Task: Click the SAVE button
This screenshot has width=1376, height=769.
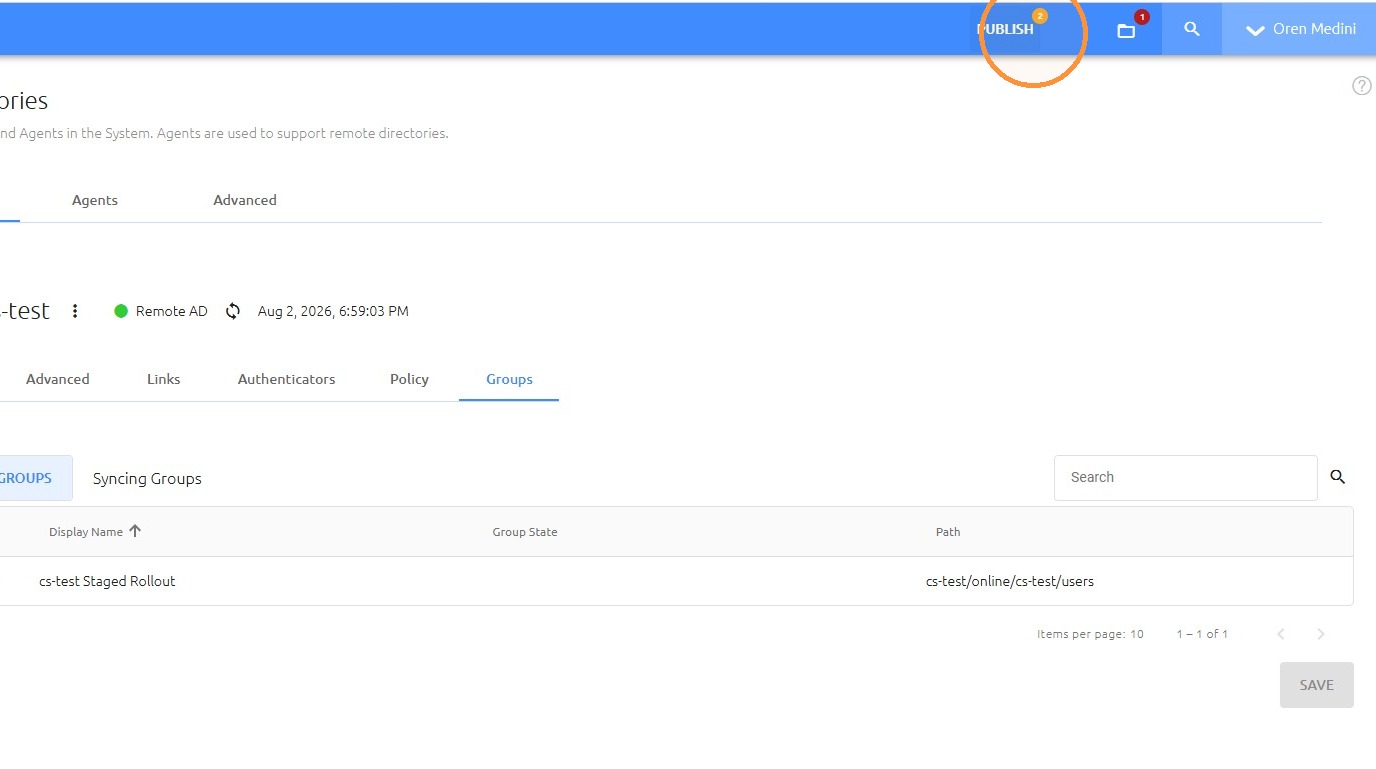Action: [x=1316, y=685]
